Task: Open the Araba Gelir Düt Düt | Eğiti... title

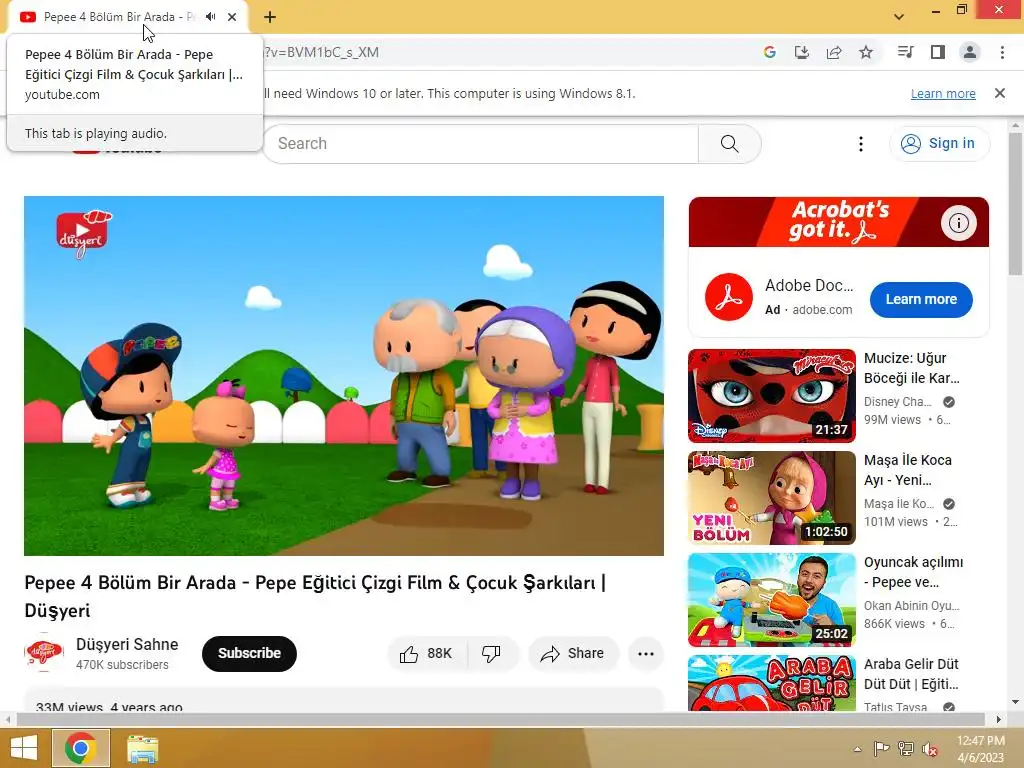Action: (911, 674)
